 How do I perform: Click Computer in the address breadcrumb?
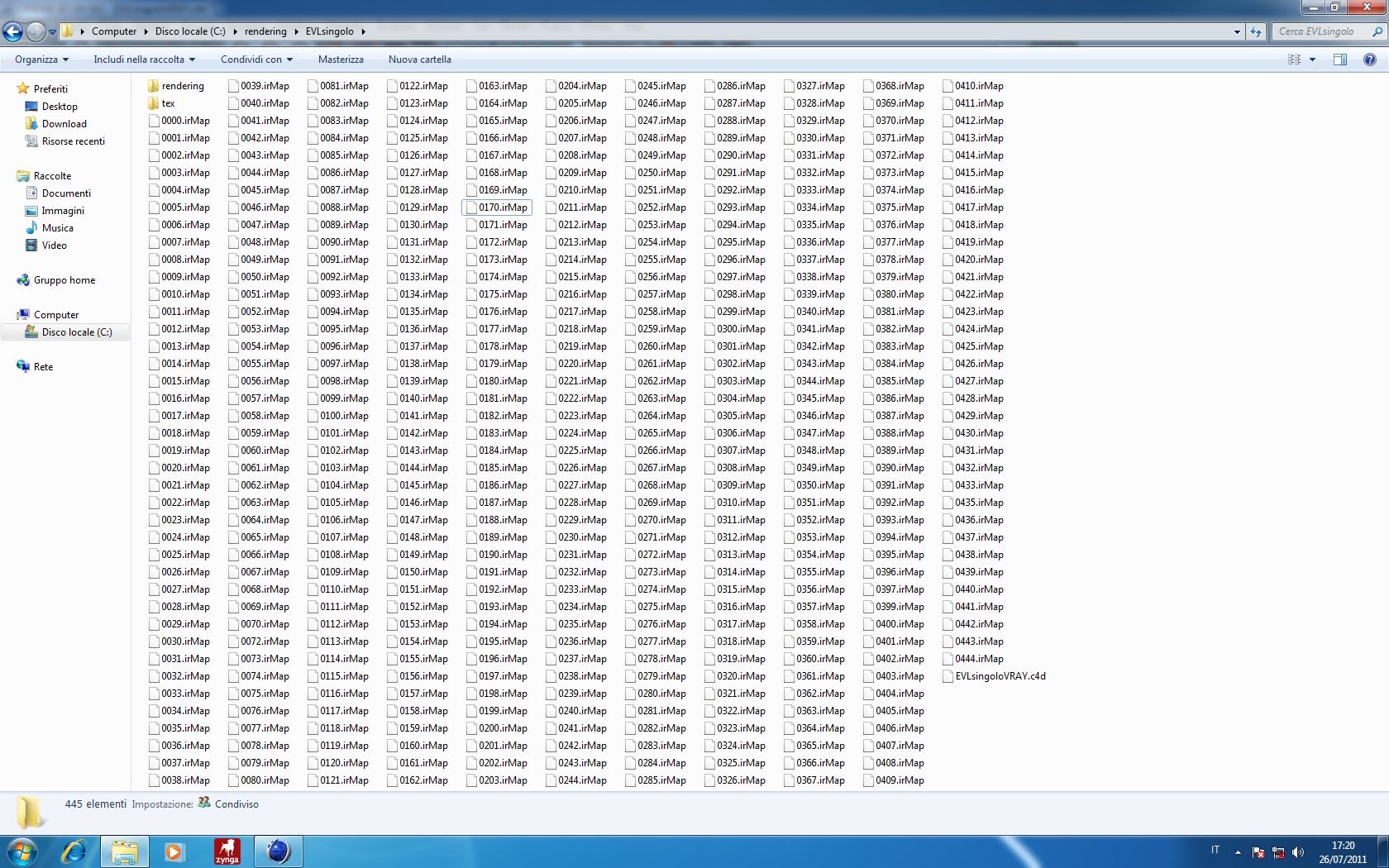114,31
